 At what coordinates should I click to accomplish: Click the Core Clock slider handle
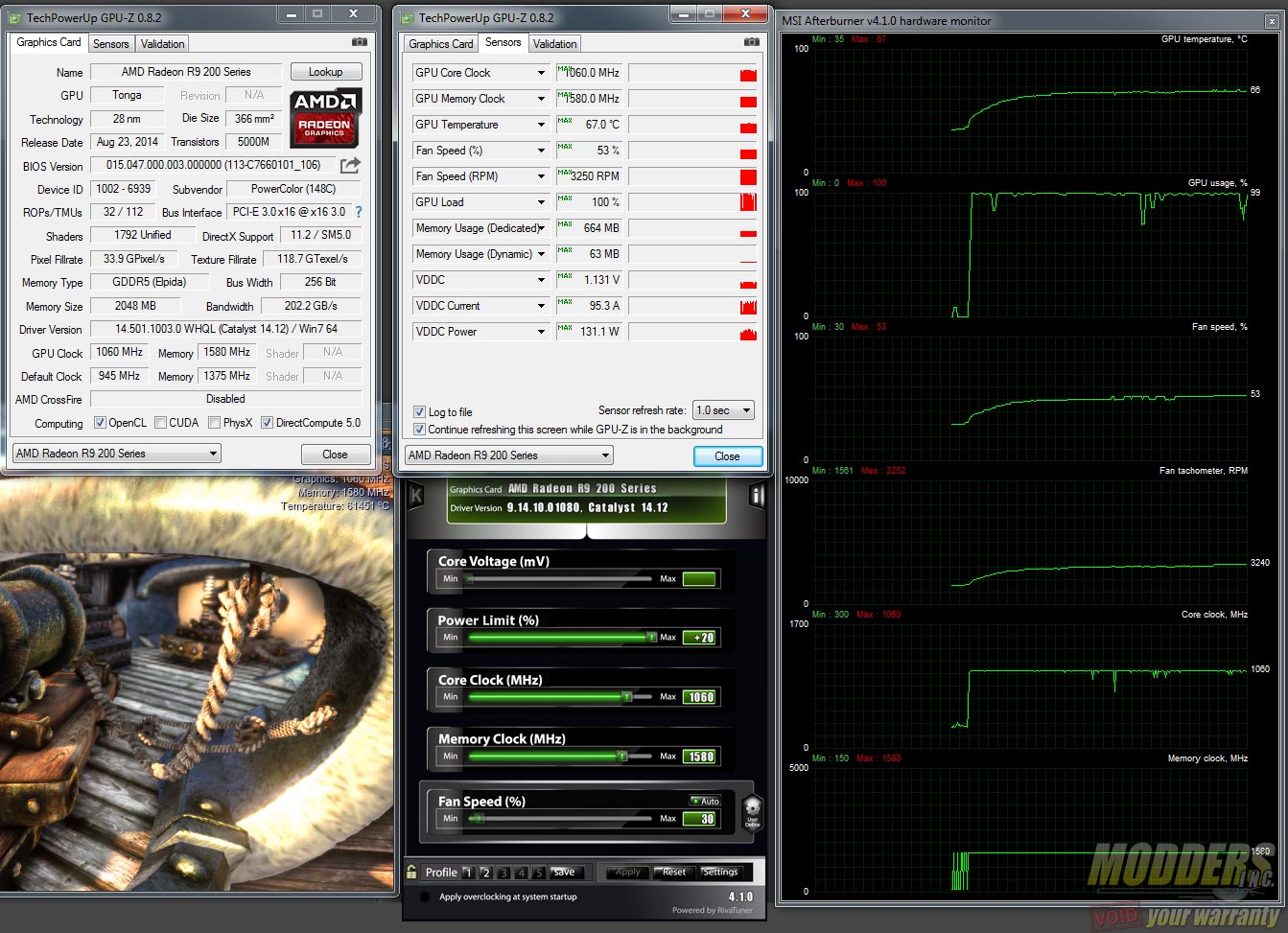pyautogui.click(x=627, y=697)
